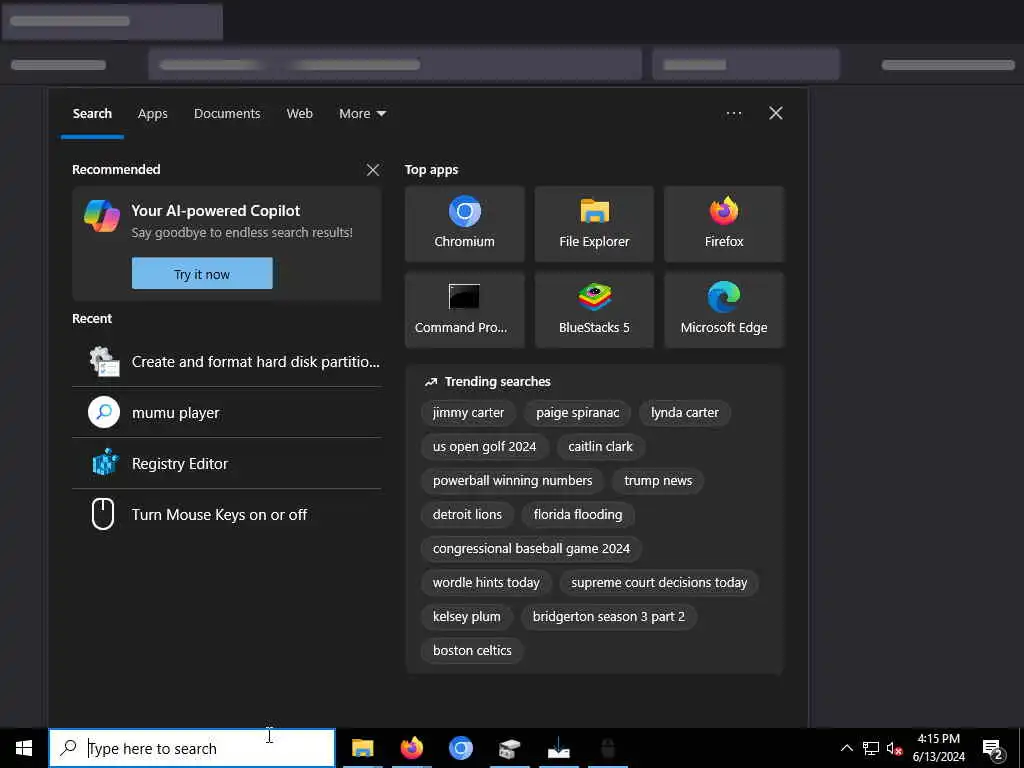Screen dimensions: 1024x768
Task: Expand the More dropdown tab
Action: click(x=362, y=114)
